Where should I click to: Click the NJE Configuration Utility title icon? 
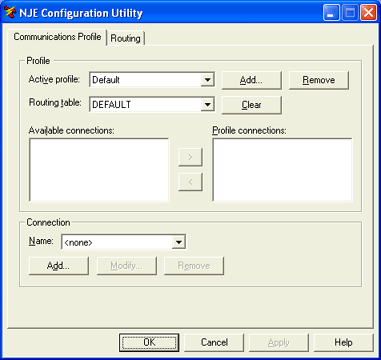[10, 13]
